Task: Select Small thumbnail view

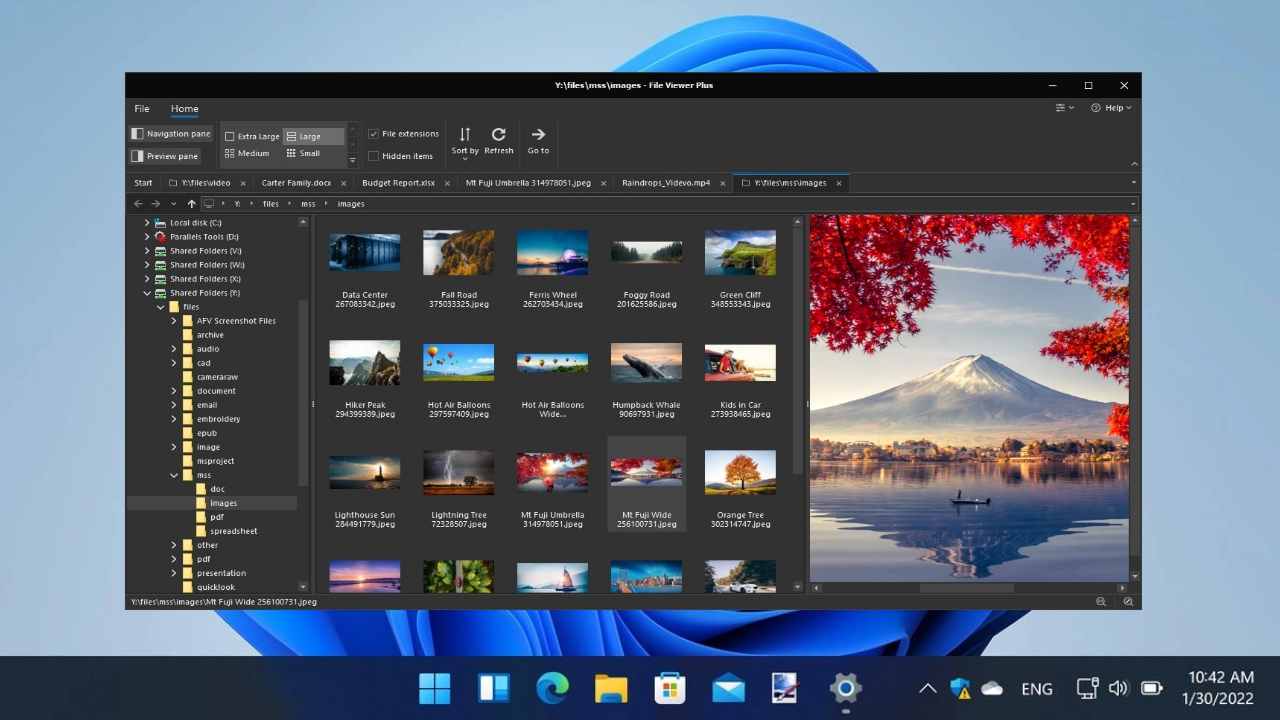Action: pos(303,154)
